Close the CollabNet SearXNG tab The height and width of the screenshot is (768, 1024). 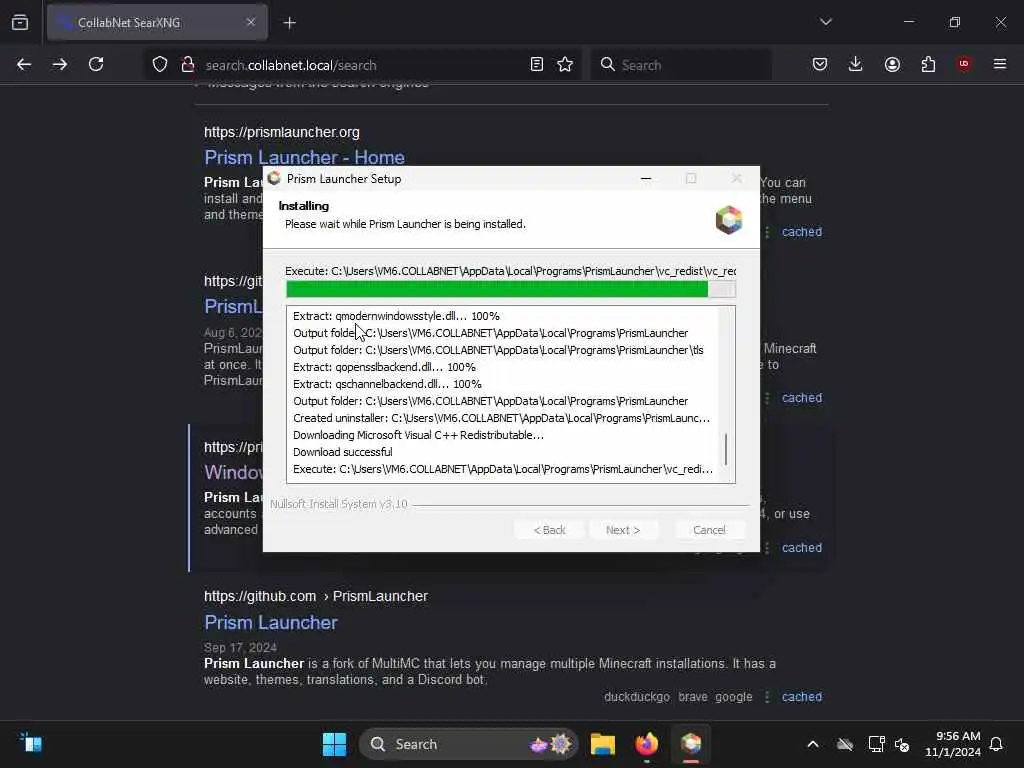pos(251,22)
